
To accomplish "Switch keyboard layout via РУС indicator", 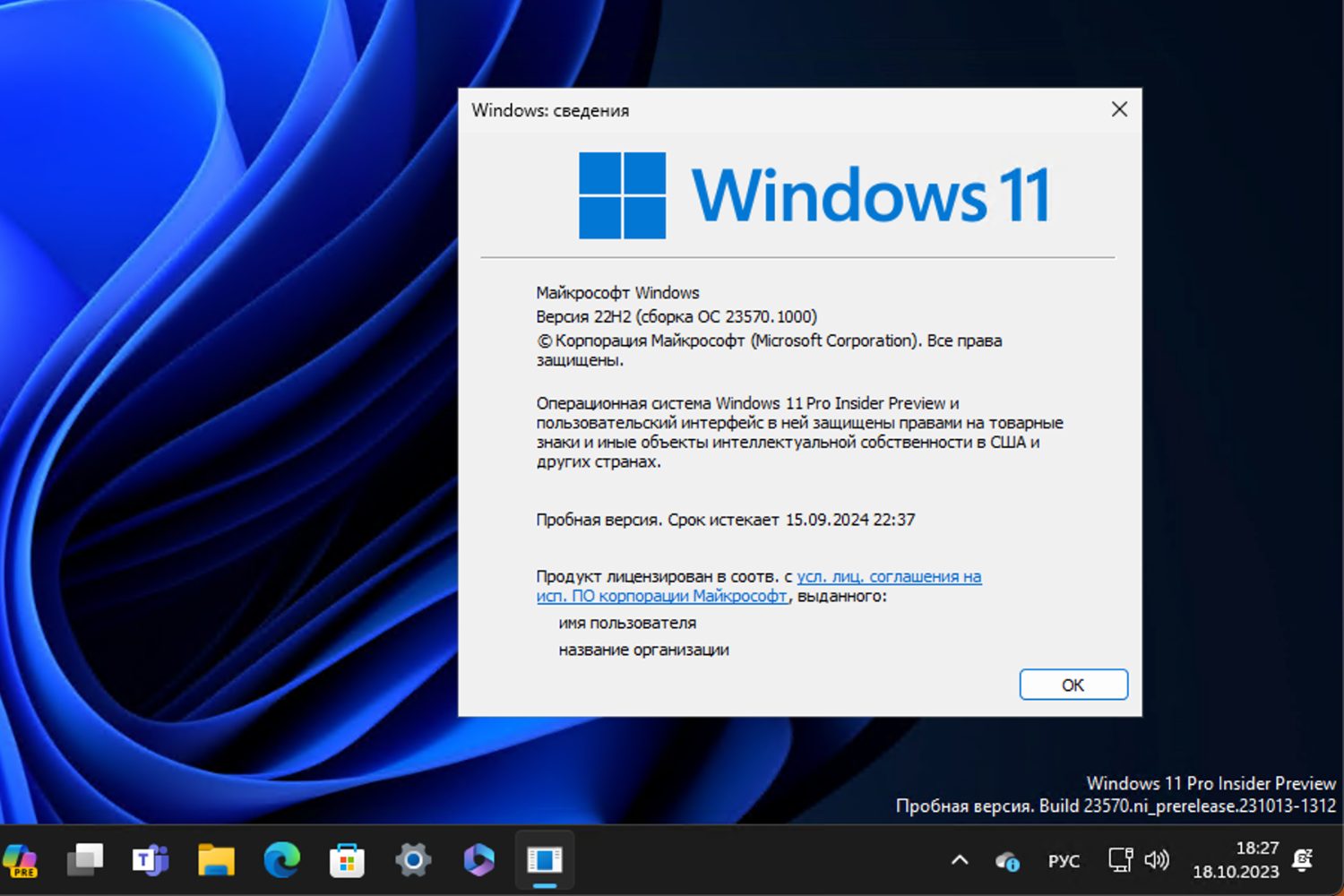I will (1064, 860).
